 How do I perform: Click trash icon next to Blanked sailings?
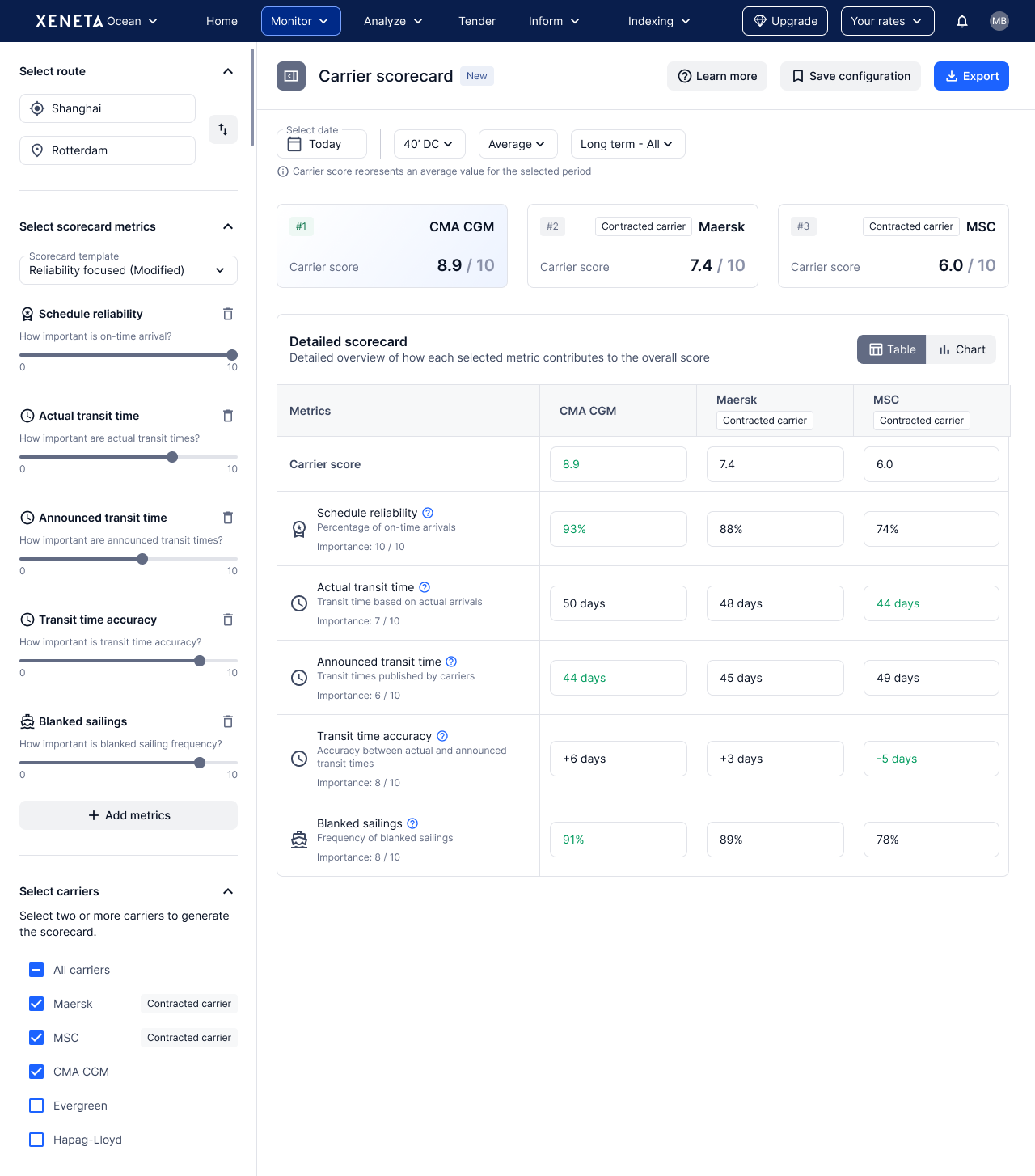pos(228,721)
